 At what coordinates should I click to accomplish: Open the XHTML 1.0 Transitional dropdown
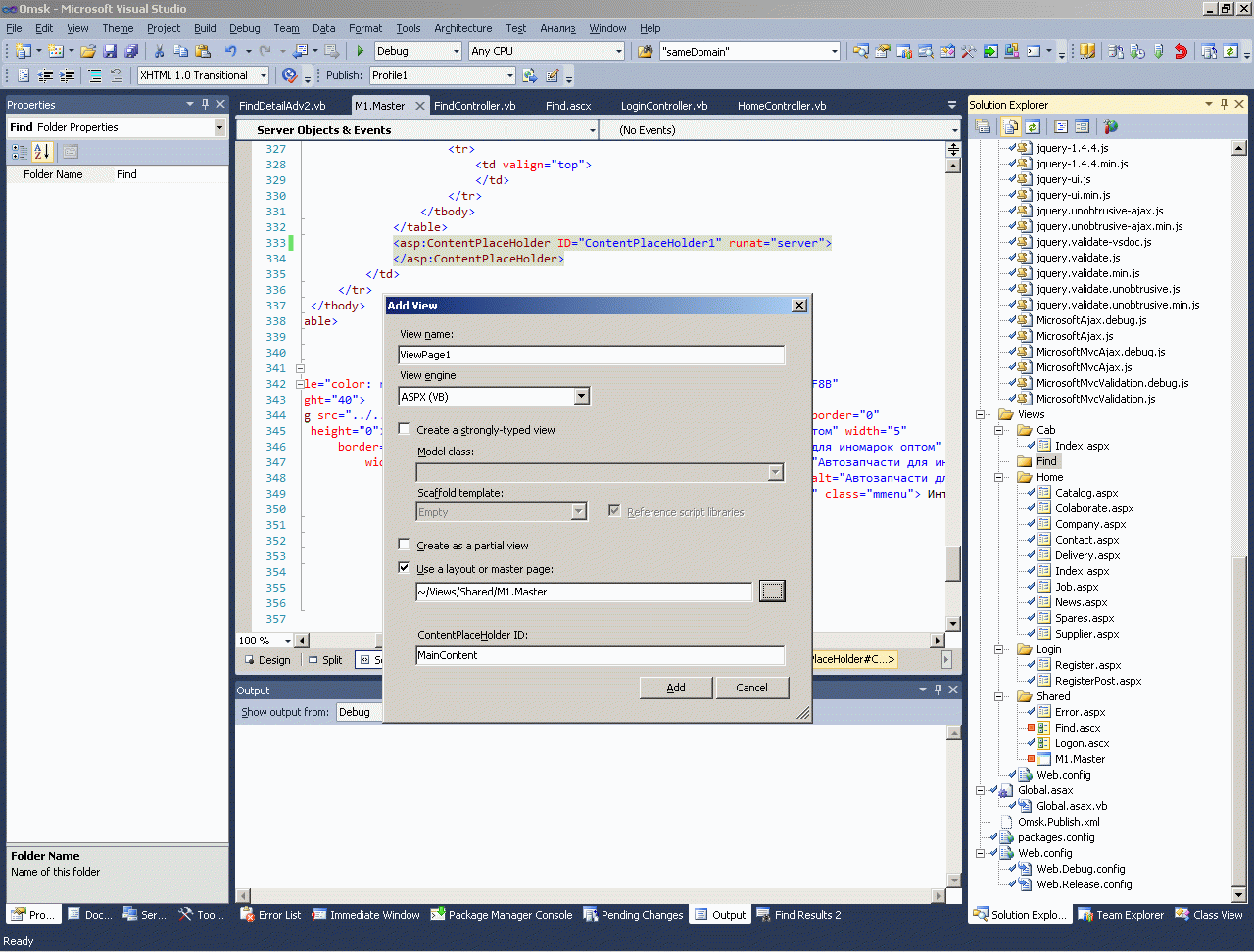click(263, 75)
